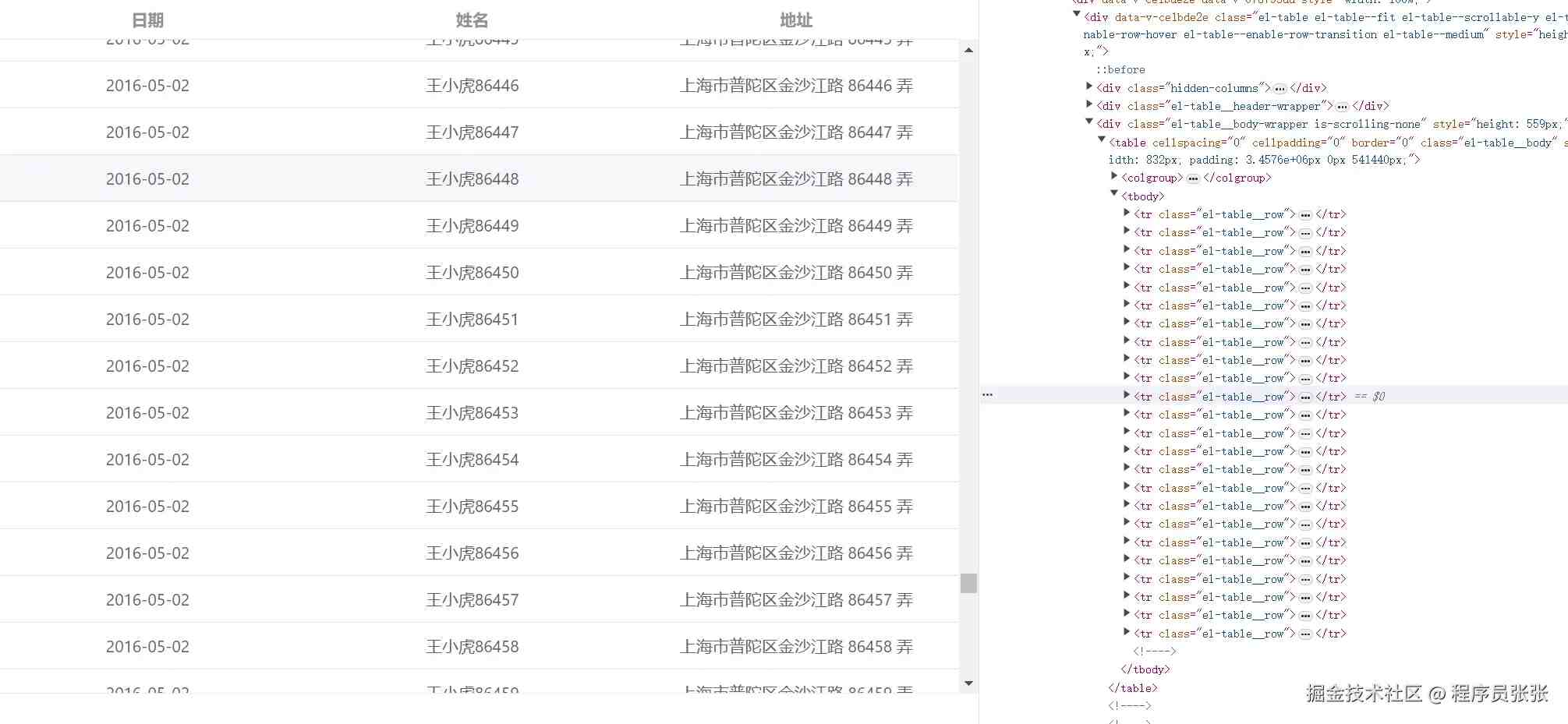Screen dimensions: 1568x724
Task: Click the ellipsis badge inside colgroup element
Action: [x=1193, y=178]
